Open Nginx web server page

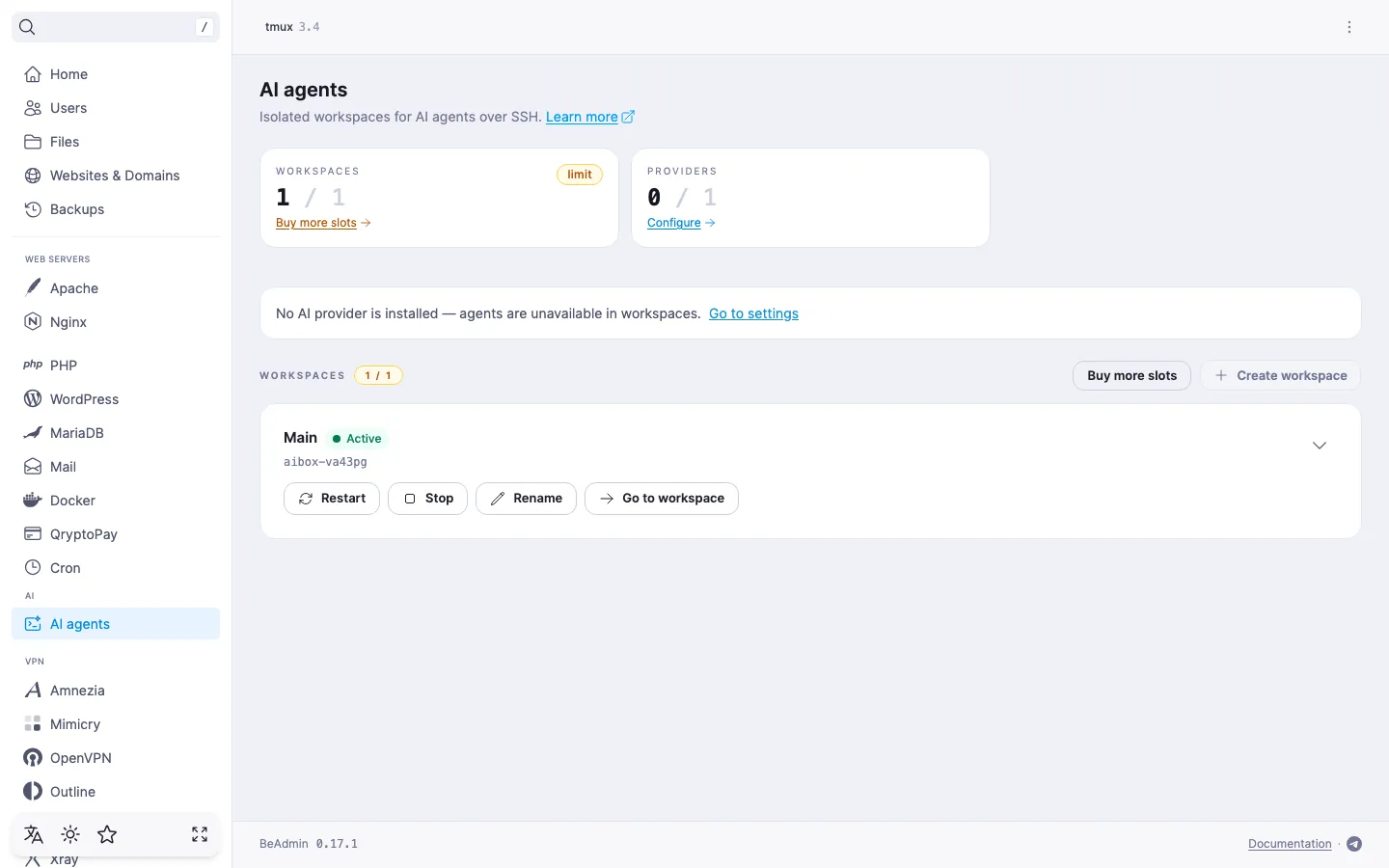coord(116,322)
